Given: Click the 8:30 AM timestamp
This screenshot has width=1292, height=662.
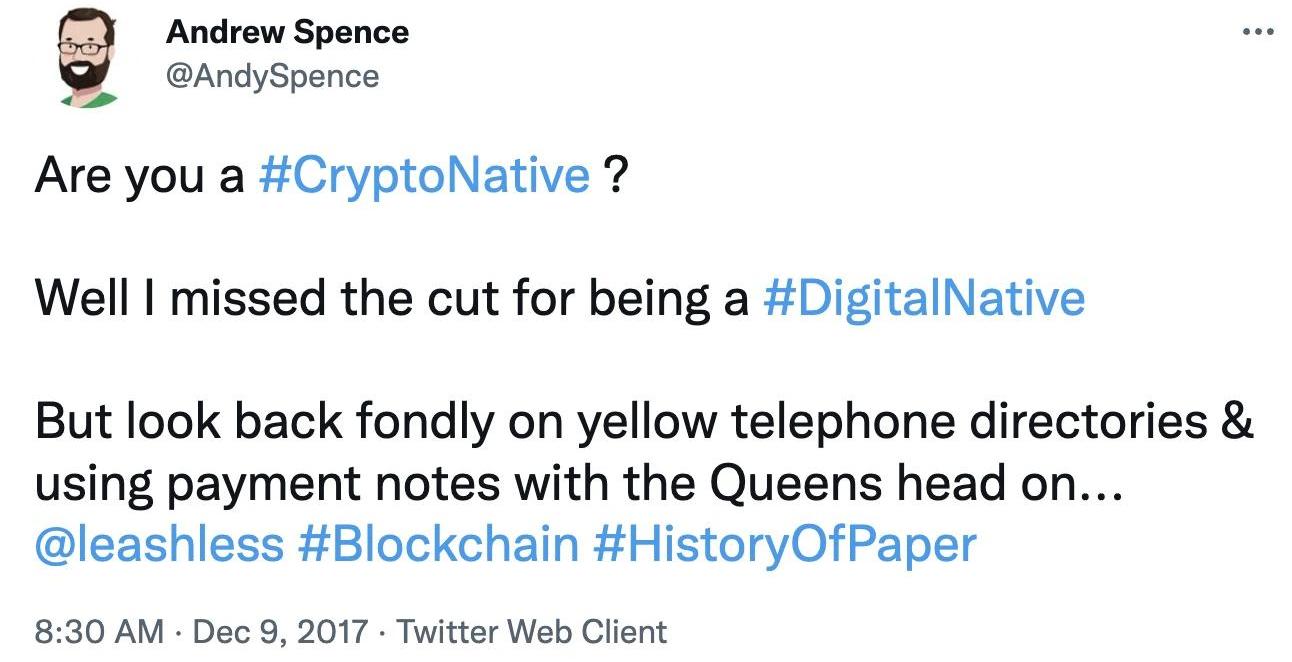Looking at the screenshot, I should 98,632.
